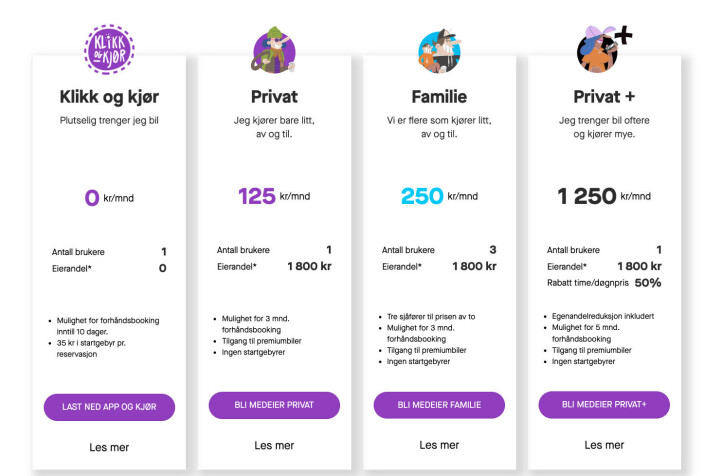Open Les mer under the Privat plan
The width and height of the screenshot is (704, 476).
pos(274,445)
